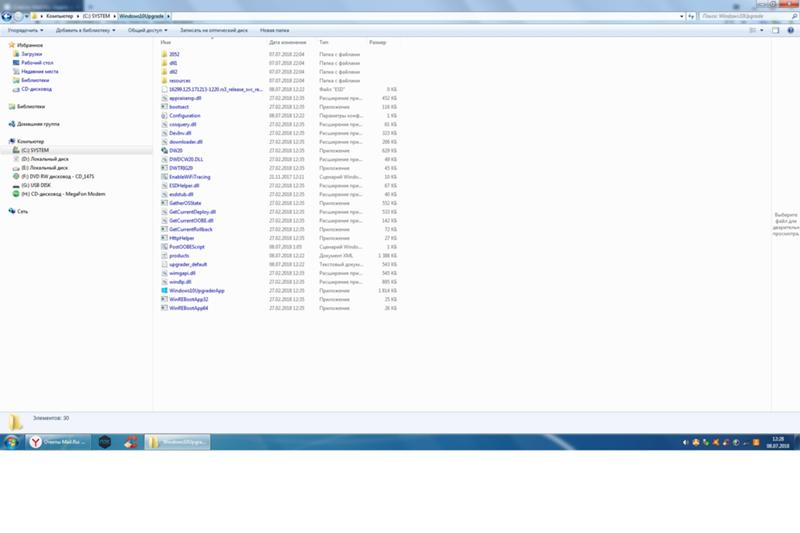Select the WinREBootApp64 icon
This screenshot has width=800, height=533.
click(x=164, y=308)
